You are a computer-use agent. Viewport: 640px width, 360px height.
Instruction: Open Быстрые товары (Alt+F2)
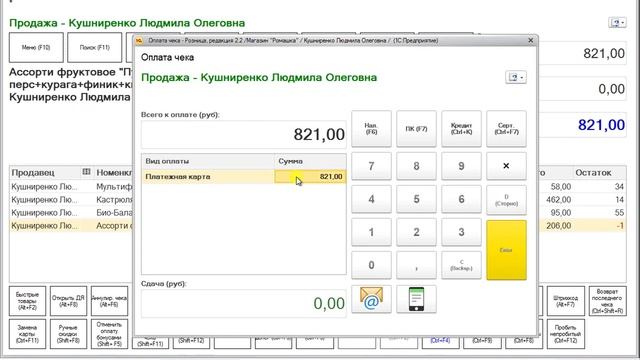point(27,301)
